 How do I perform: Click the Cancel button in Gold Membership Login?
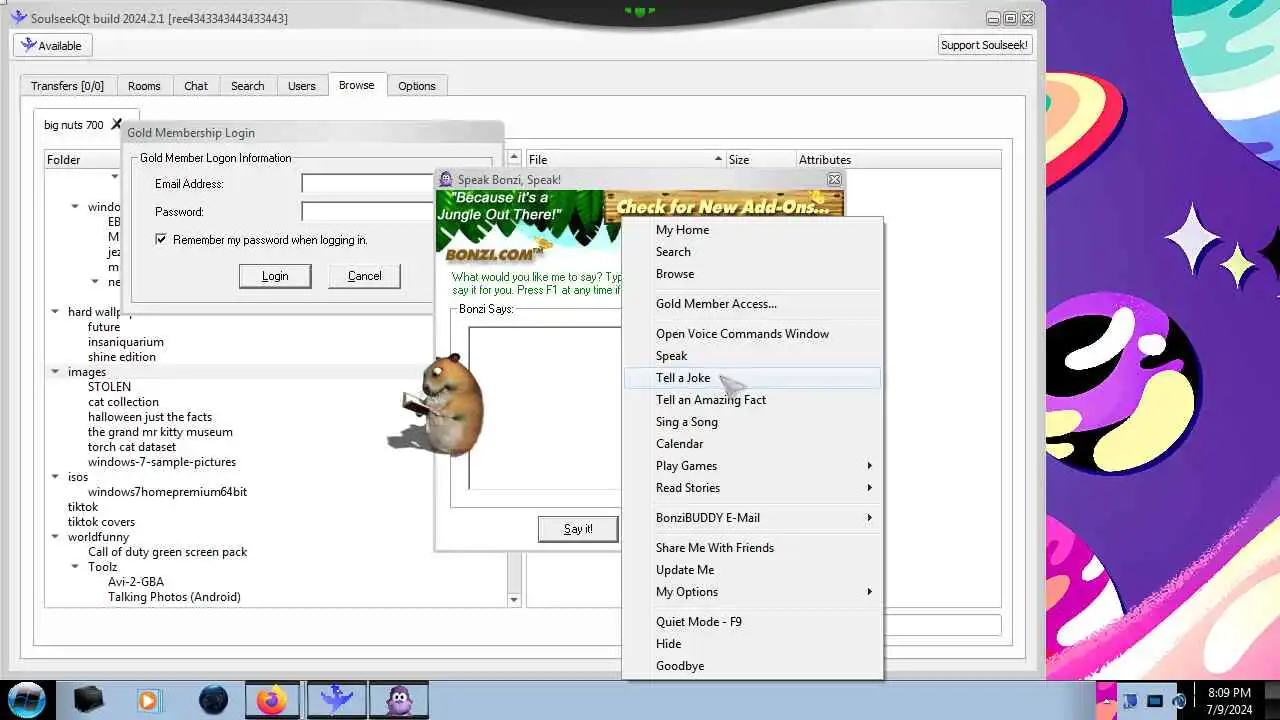coord(364,276)
